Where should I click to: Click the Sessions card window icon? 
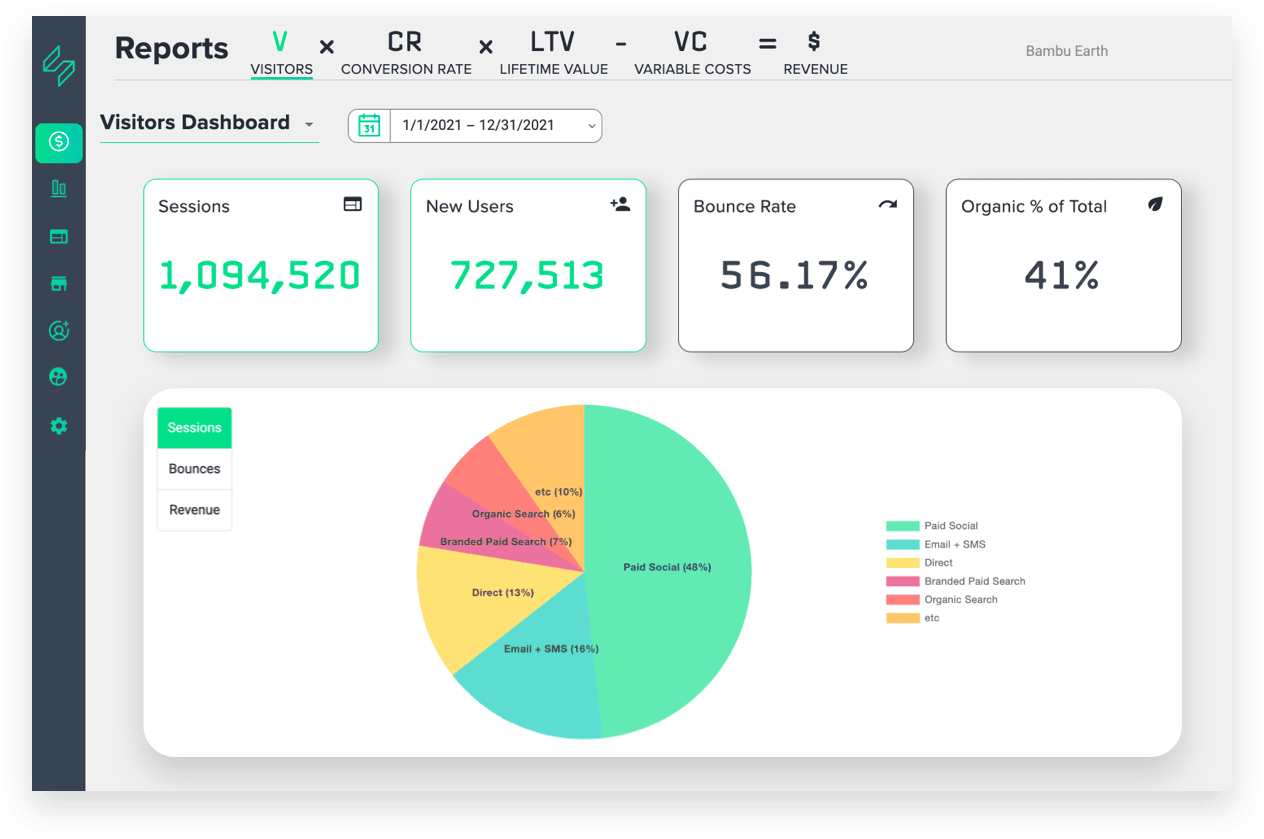click(353, 204)
